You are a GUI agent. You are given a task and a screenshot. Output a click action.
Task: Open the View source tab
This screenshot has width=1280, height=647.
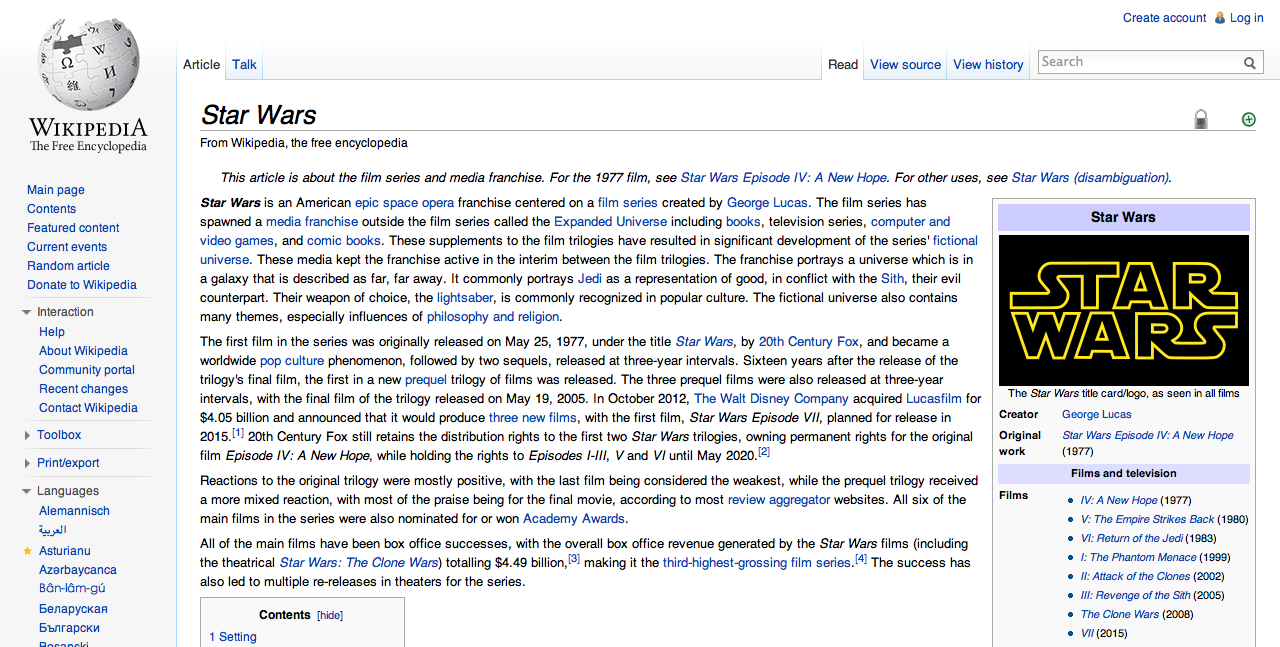pos(905,64)
